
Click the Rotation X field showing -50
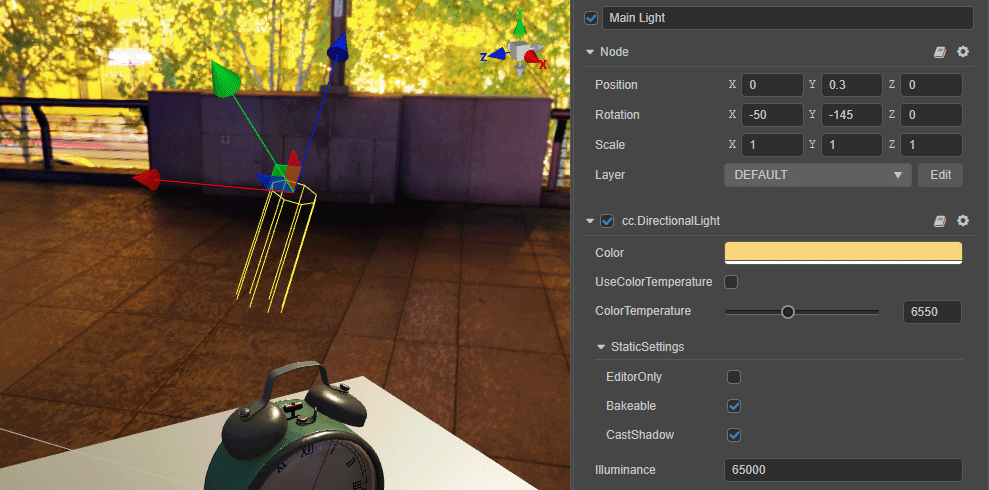coord(772,115)
